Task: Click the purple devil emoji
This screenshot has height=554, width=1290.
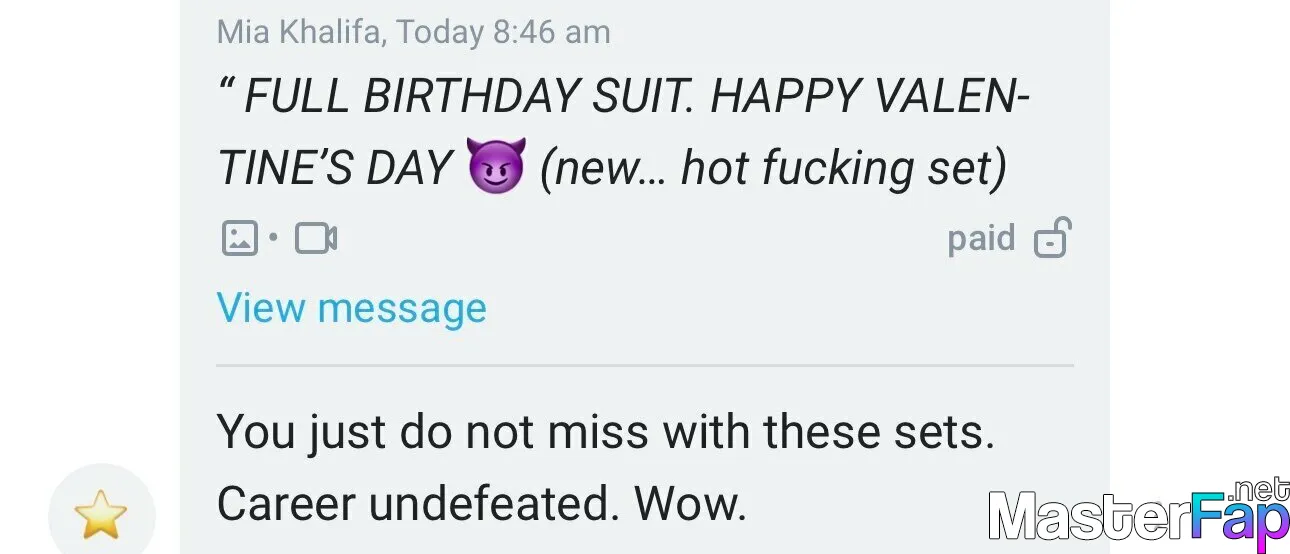Action: (495, 167)
